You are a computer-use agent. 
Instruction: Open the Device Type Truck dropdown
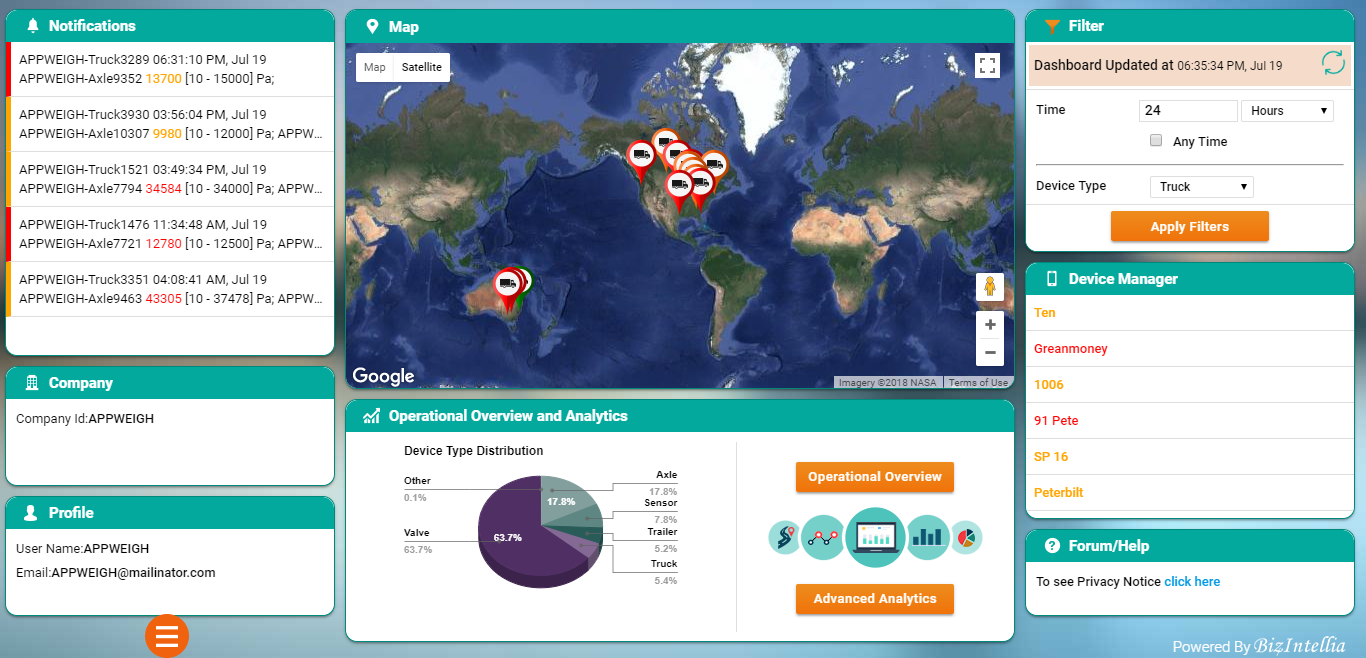coord(1201,187)
